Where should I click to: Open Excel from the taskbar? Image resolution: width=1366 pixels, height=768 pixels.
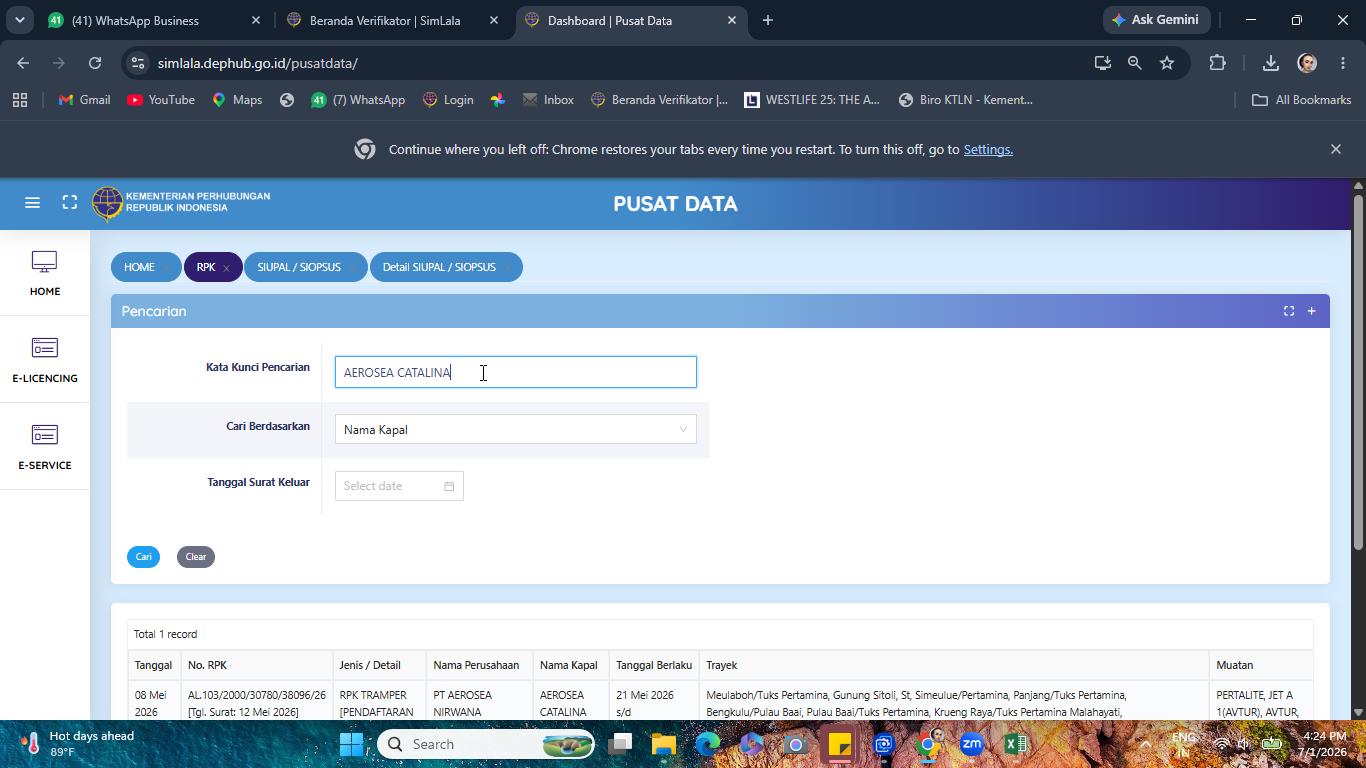click(1016, 744)
